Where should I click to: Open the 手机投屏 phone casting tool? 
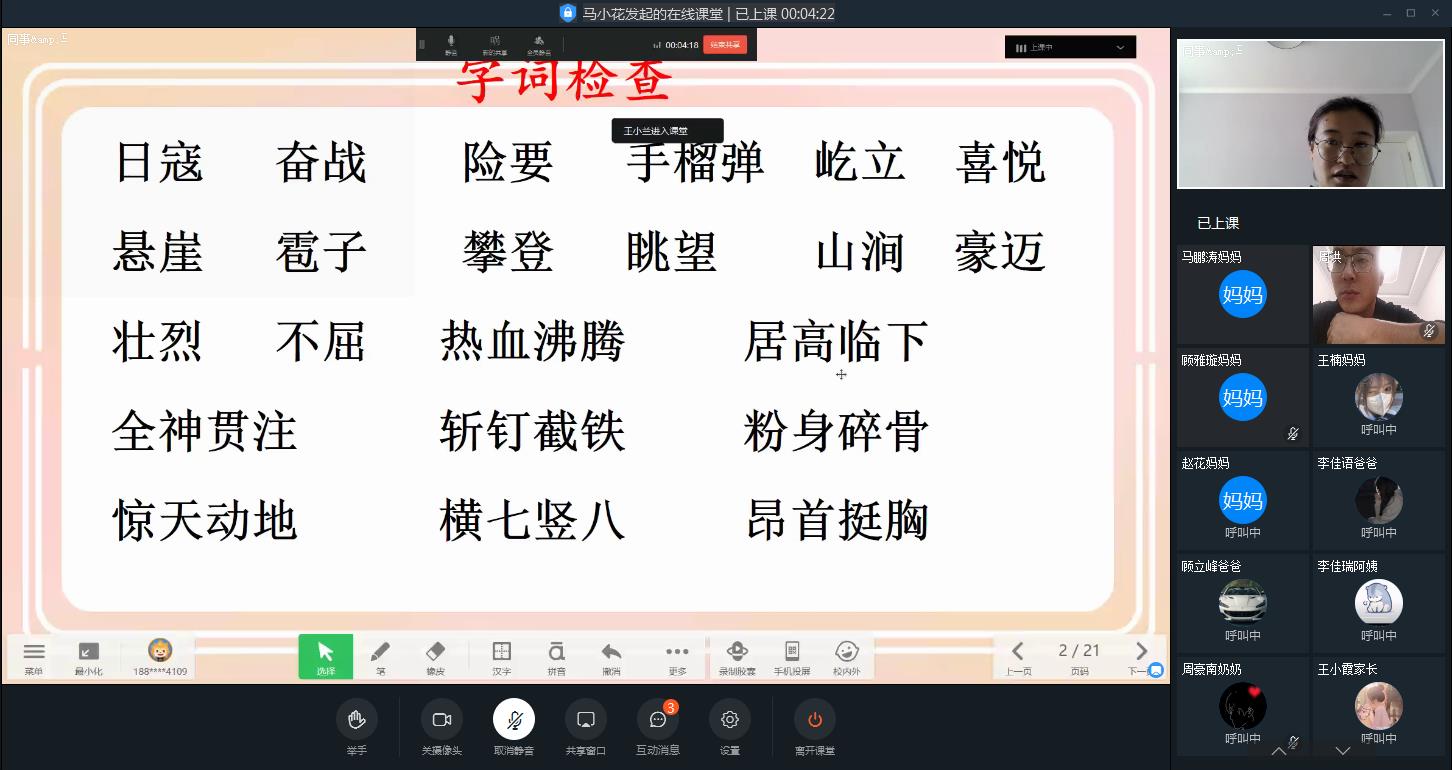tap(792, 656)
